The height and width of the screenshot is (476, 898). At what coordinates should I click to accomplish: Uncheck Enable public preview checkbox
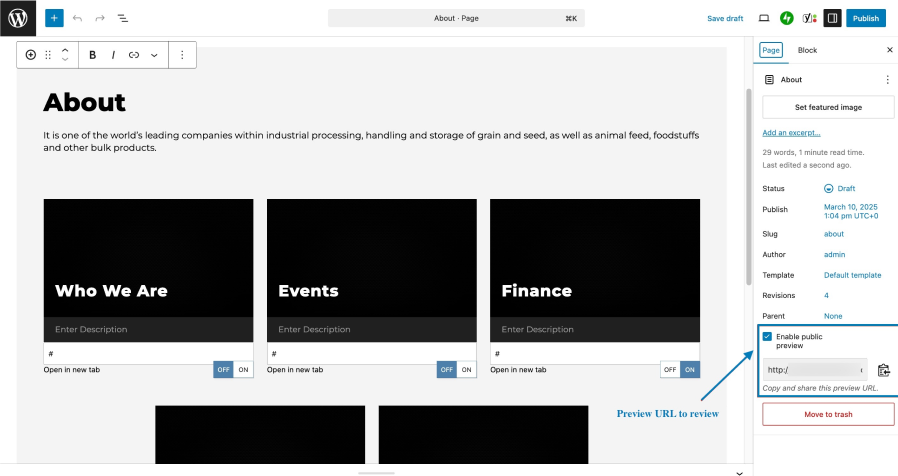767,337
